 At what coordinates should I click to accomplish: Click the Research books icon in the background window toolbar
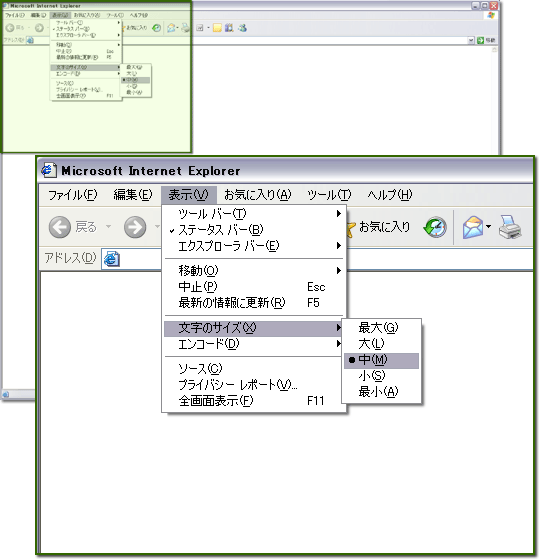click(229, 28)
